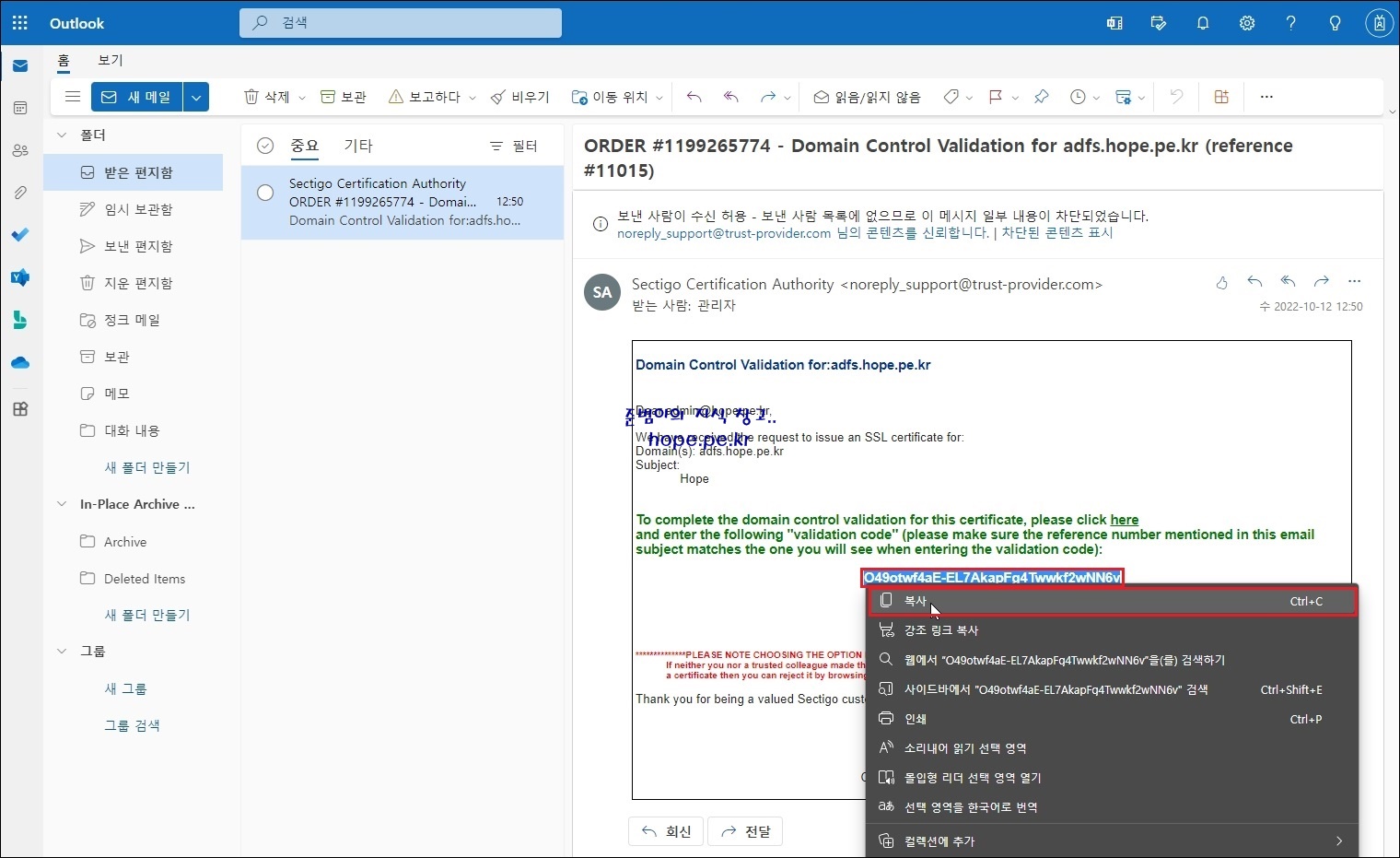Select all messages circle checkbox
The image size is (1400, 858).
[x=265, y=146]
